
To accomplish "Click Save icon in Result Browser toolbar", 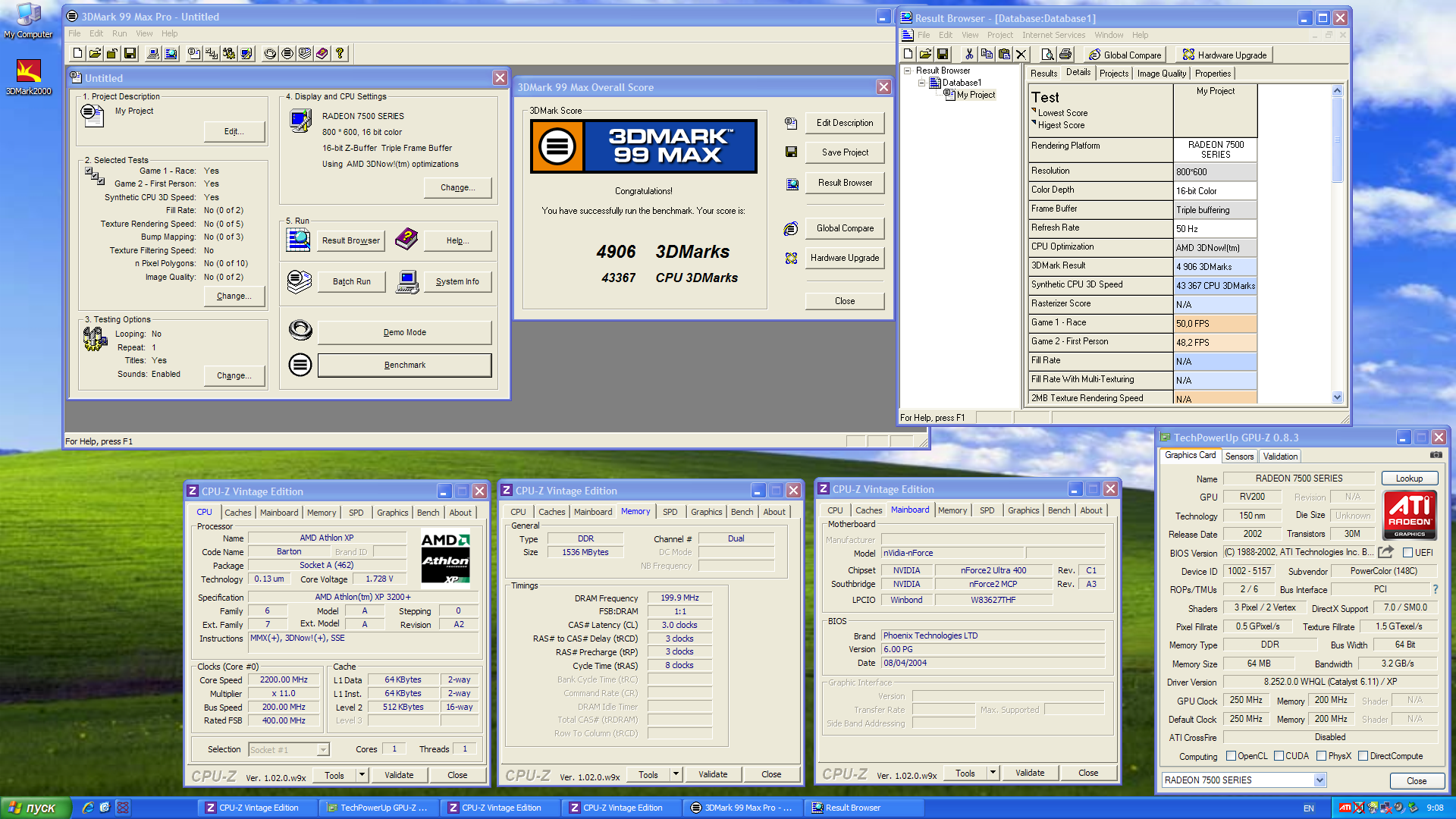I will tap(943, 55).
